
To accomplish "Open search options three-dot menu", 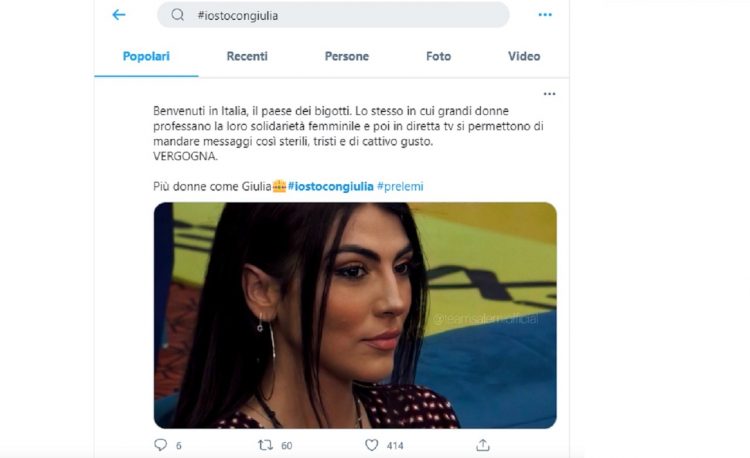I will pos(545,15).
